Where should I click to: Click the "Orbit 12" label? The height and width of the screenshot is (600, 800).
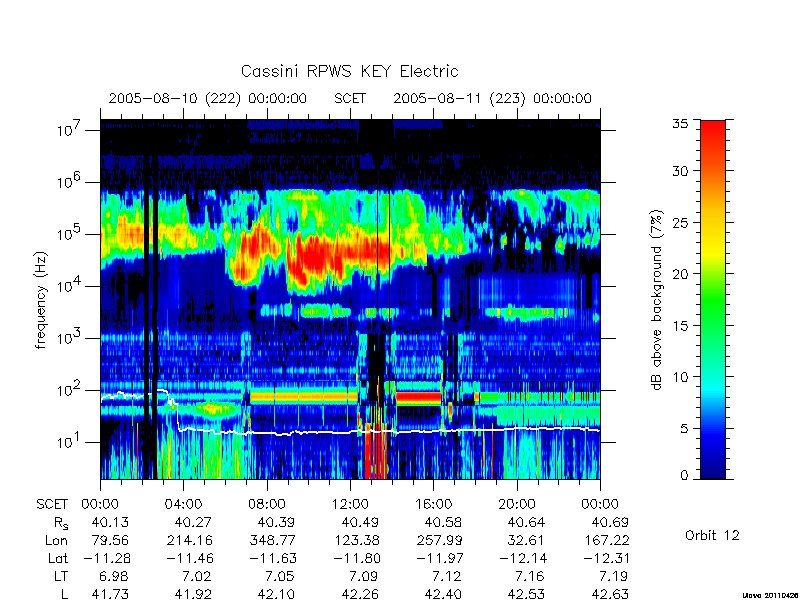pyautogui.click(x=712, y=535)
